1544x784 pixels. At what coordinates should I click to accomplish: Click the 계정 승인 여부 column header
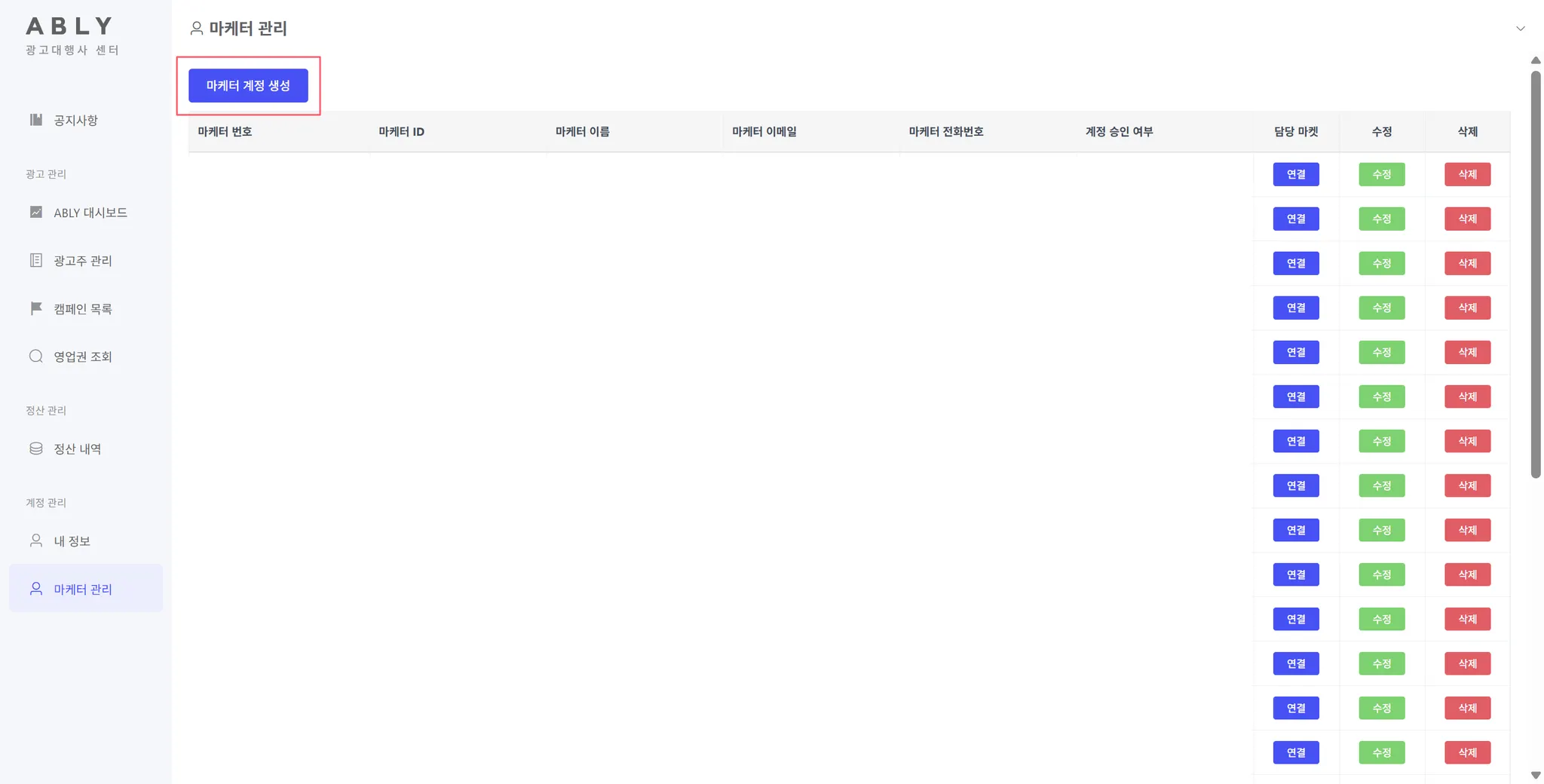[1119, 131]
